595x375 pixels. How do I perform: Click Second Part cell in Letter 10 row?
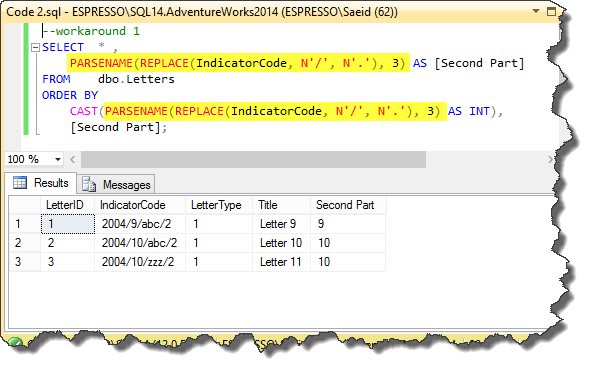pos(348,243)
